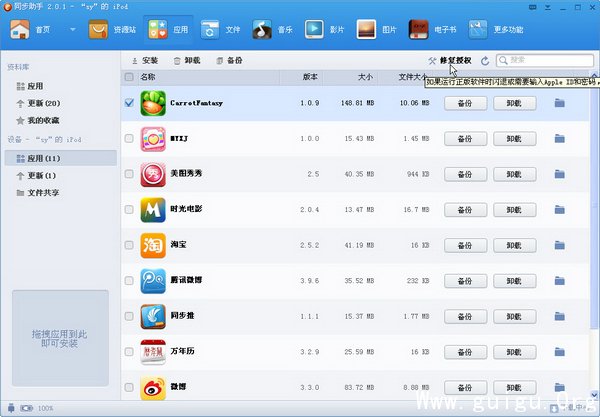This screenshot has width=600, height=417.
Task: Check the 美图秀秀 checkbox
Action: (x=129, y=174)
